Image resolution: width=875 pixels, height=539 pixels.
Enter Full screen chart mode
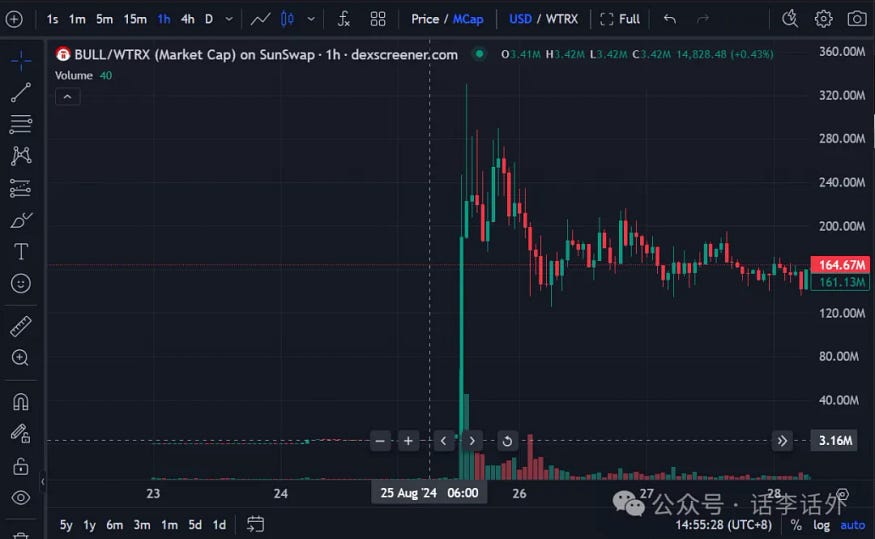pyautogui.click(x=620, y=19)
